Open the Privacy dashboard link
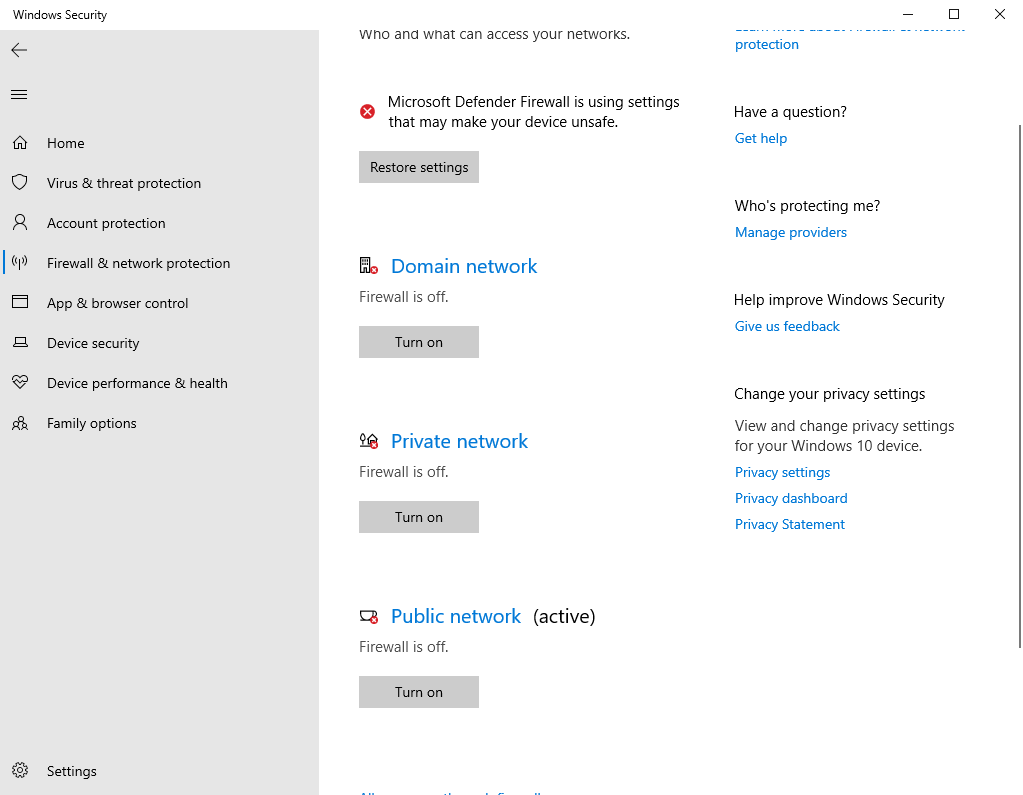This screenshot has height=795, width=1023. tap(790, 498)
